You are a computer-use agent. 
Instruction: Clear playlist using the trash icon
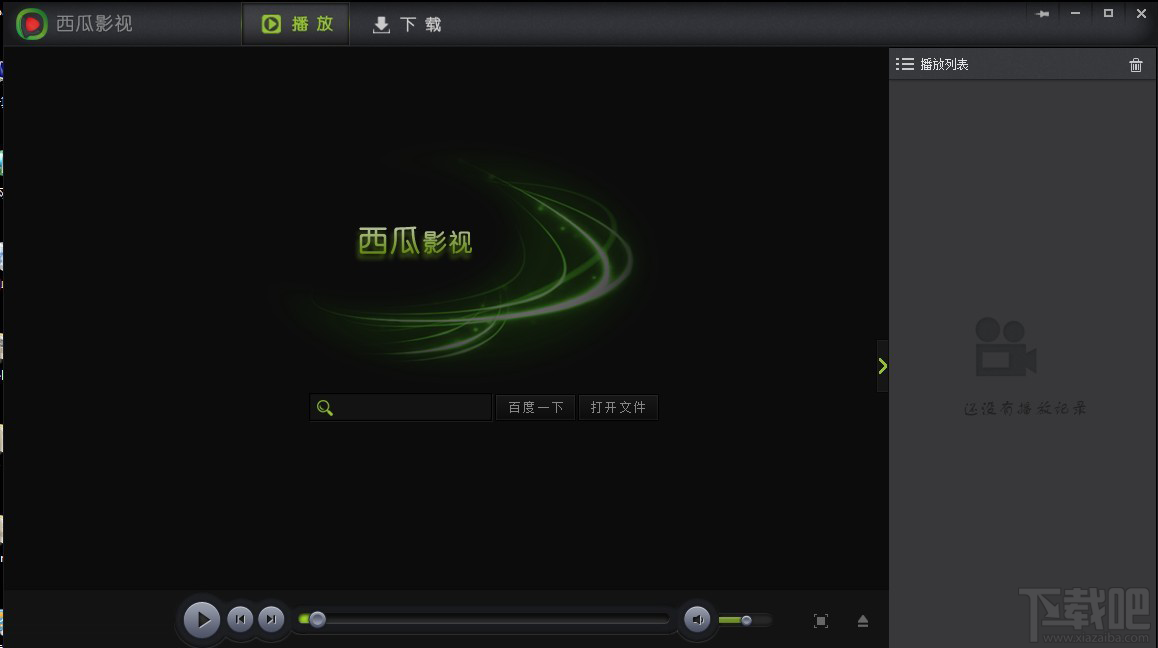1136,64
